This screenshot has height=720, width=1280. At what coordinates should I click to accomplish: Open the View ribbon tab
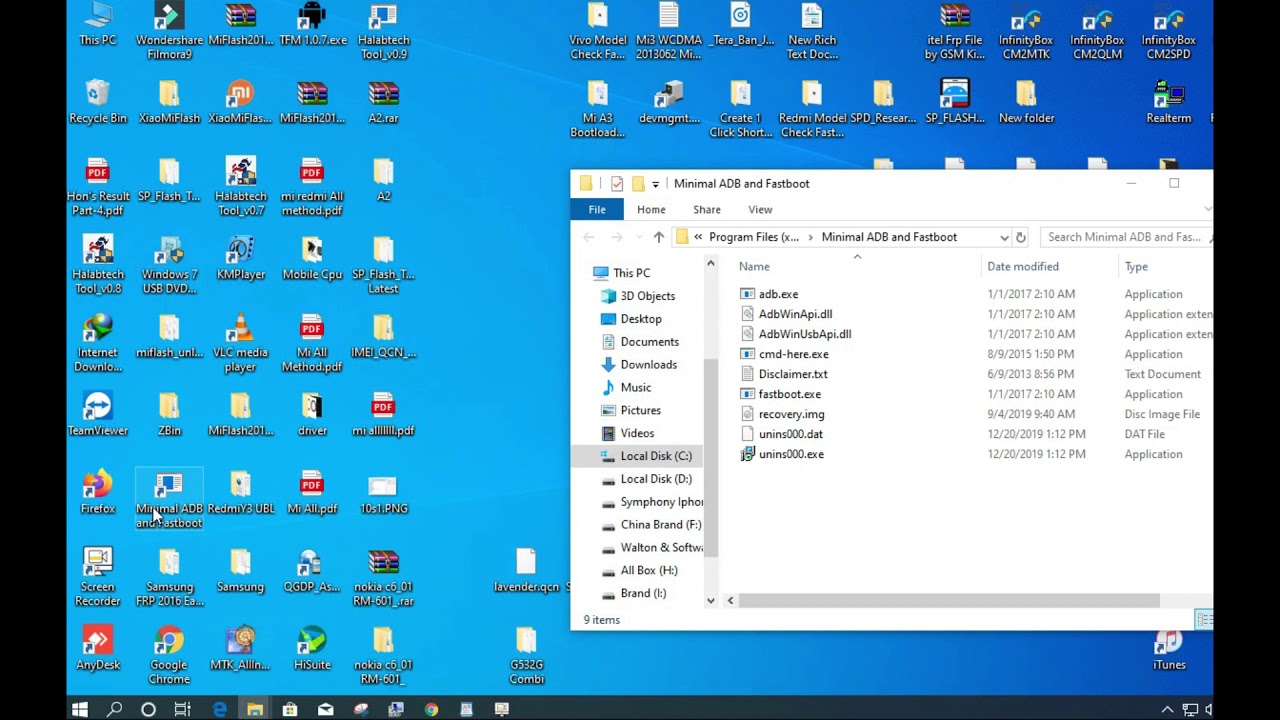coord(760,209)
